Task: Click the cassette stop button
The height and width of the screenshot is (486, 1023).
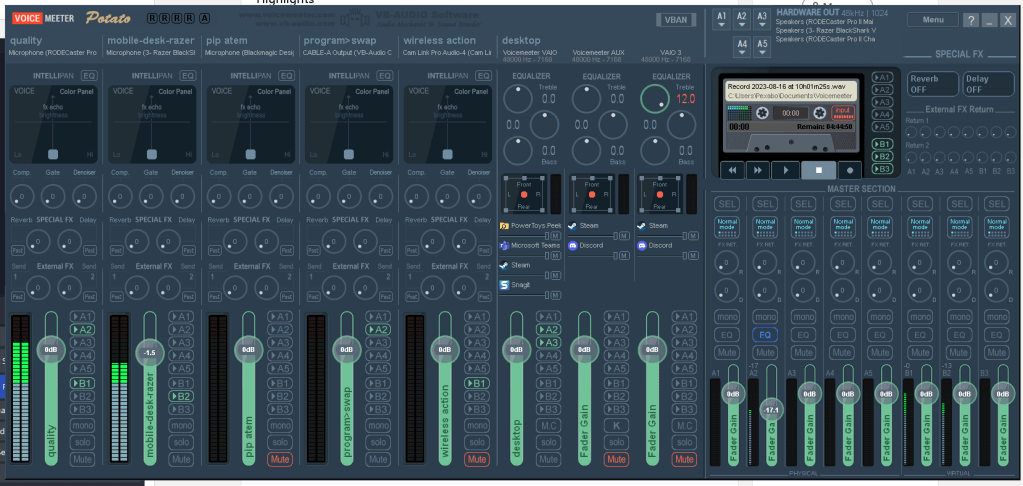Action: [818, 170]
